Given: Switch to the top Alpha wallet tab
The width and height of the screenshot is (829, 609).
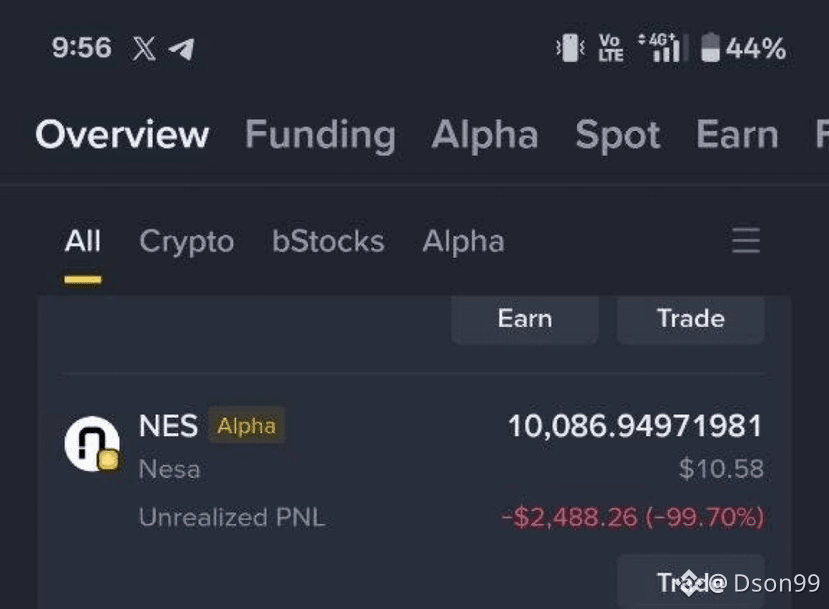Looking at the screenshot, I should (485, 134).
